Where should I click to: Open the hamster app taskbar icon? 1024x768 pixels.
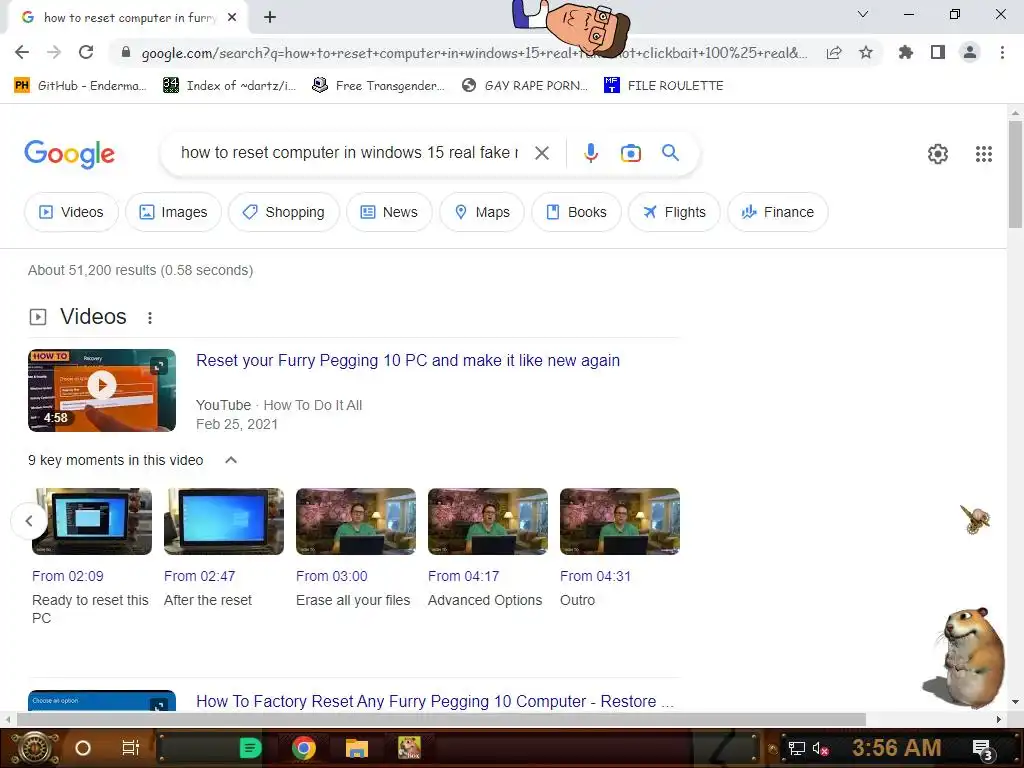pyautogui.click(x=409, y=748)
